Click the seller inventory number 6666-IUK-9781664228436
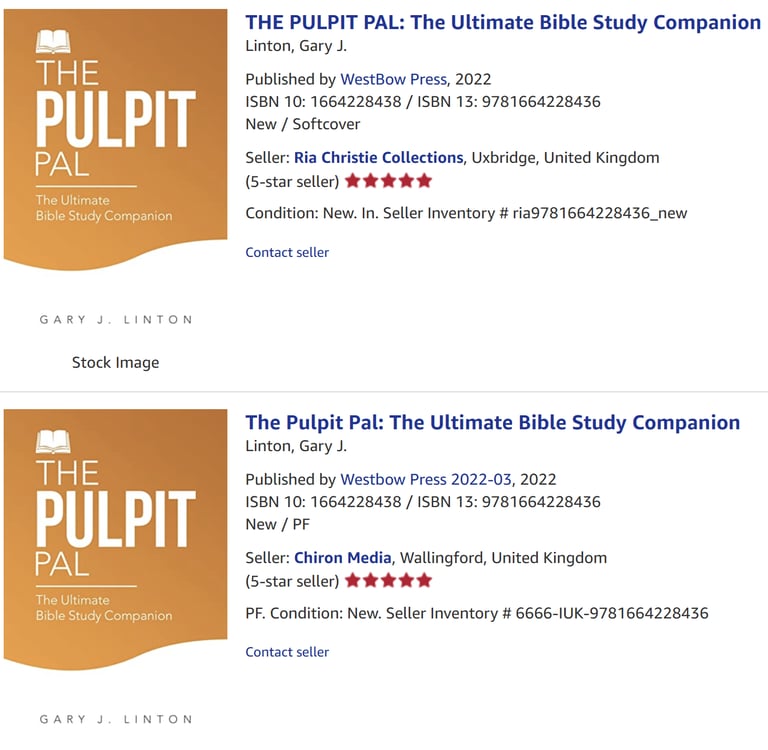 612,613
